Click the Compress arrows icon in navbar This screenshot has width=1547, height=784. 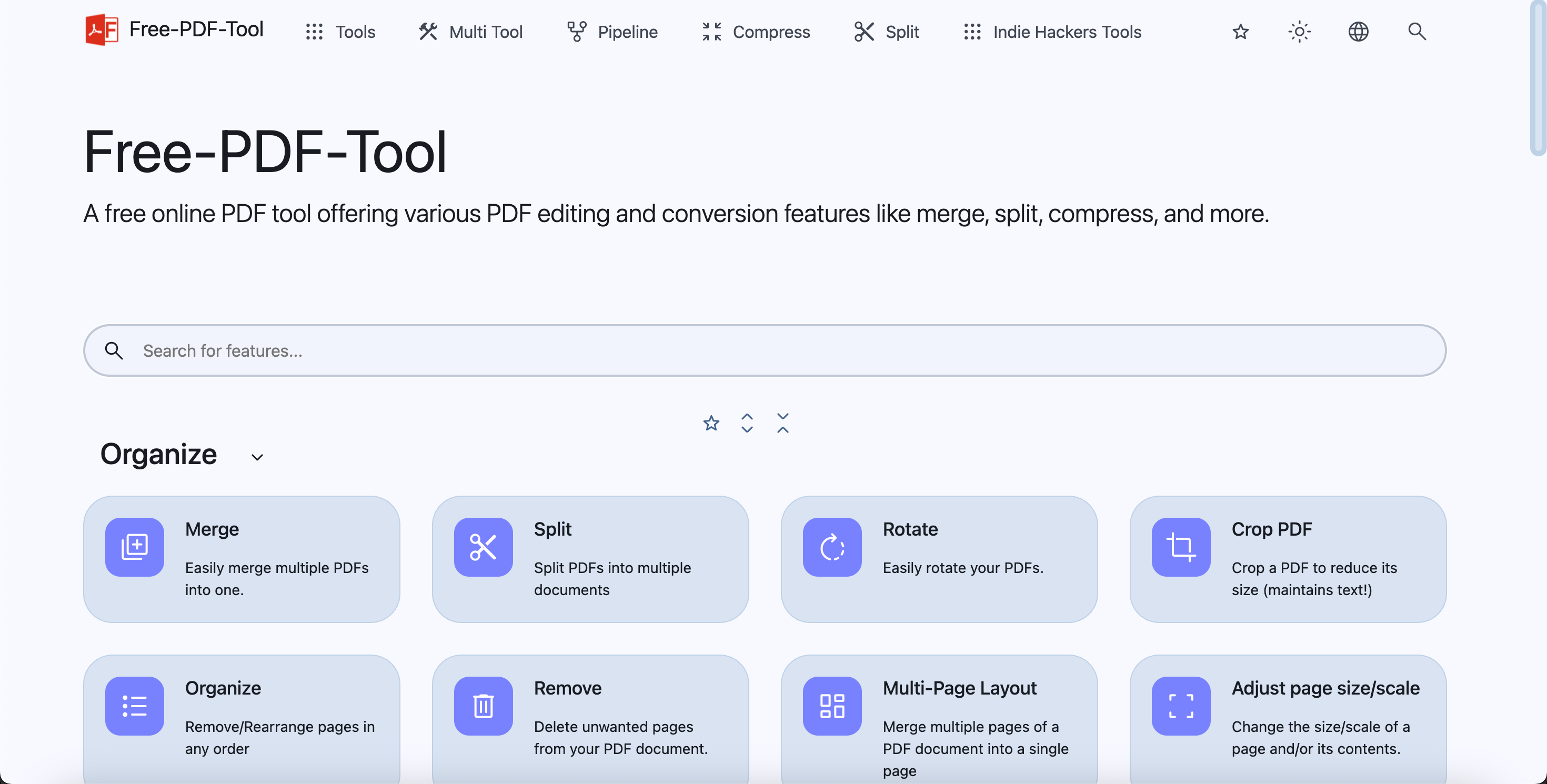pyautogui.click(x=711, y=31)
